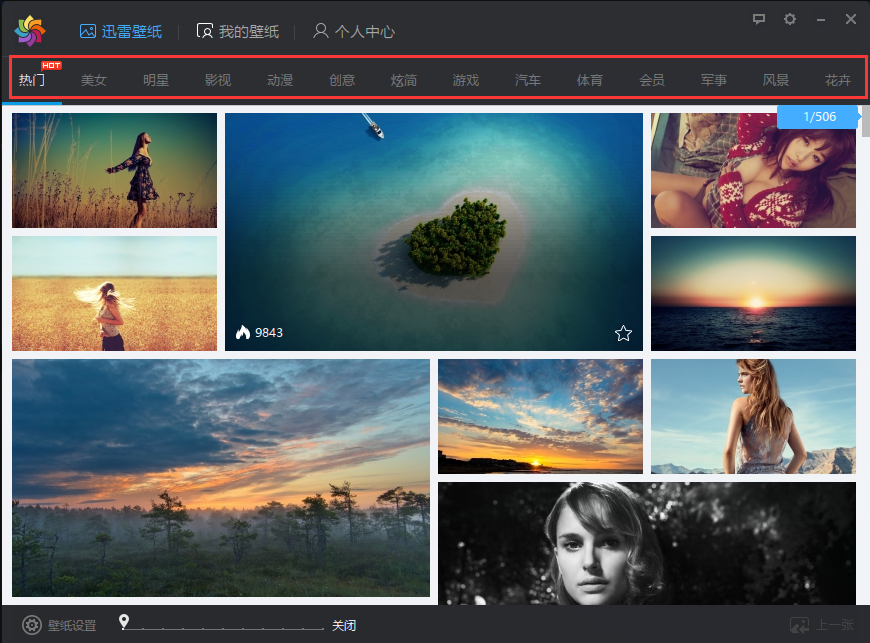Switch to 我的壁纸 tab
This screenshot has height=643, width=870.
238,32
